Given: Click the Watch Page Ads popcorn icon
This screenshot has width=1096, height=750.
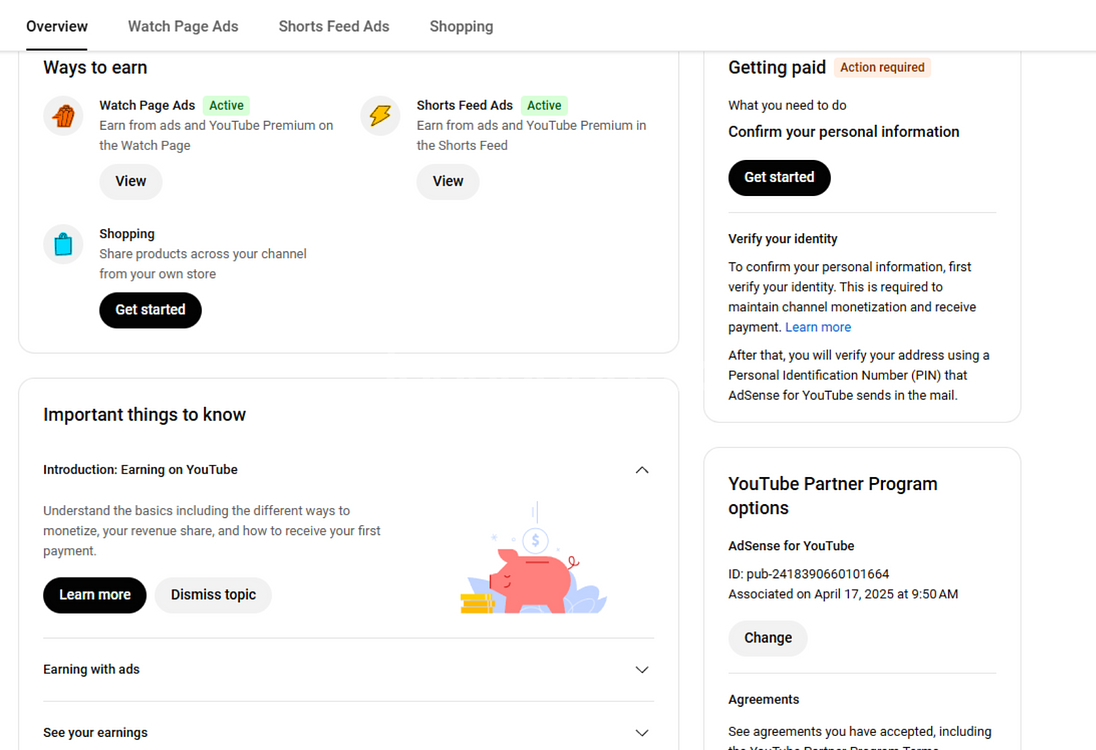Looking at the screenshot, I should click(63, 115).
